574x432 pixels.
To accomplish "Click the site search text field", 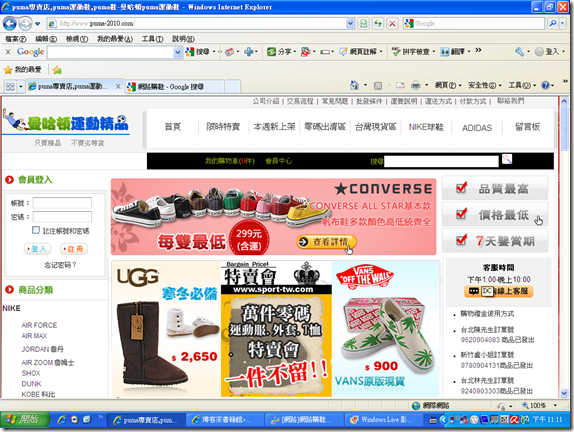I will (441, 161).
